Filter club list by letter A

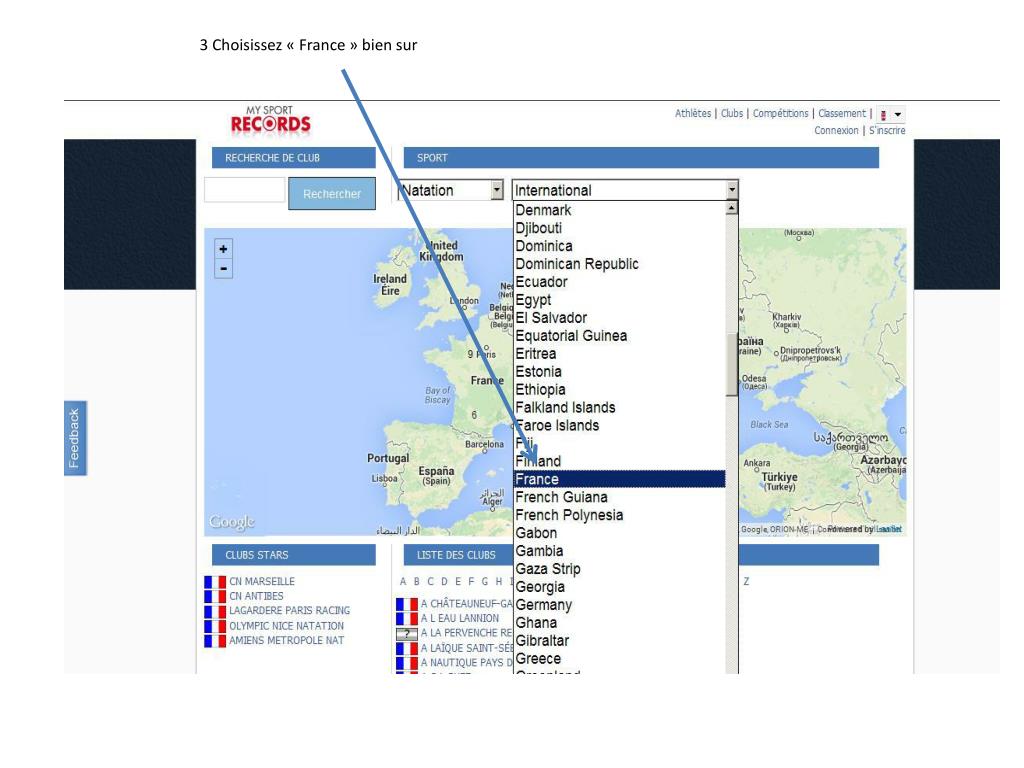point(403,581)
